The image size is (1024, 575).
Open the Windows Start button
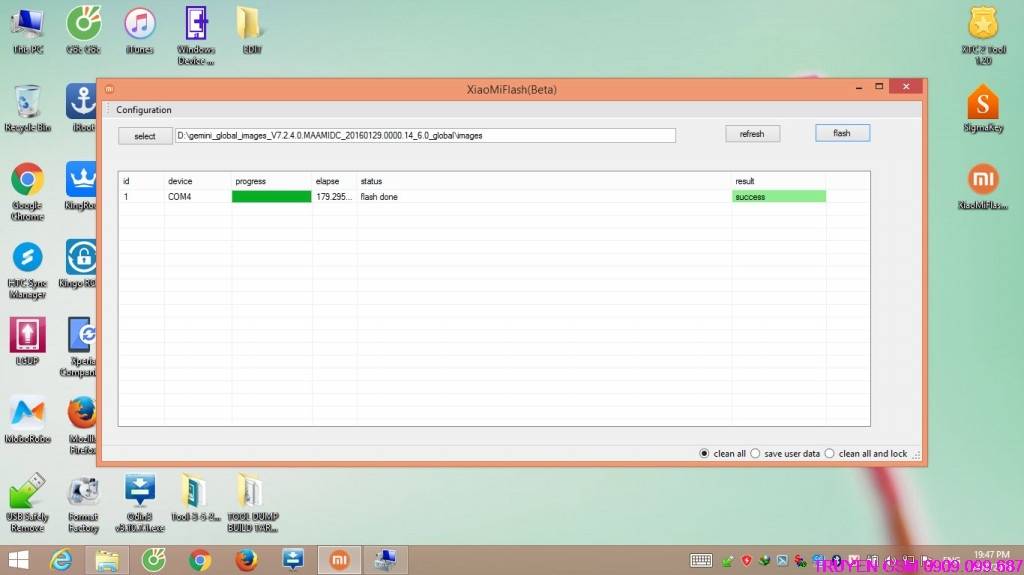pos(18,560)
